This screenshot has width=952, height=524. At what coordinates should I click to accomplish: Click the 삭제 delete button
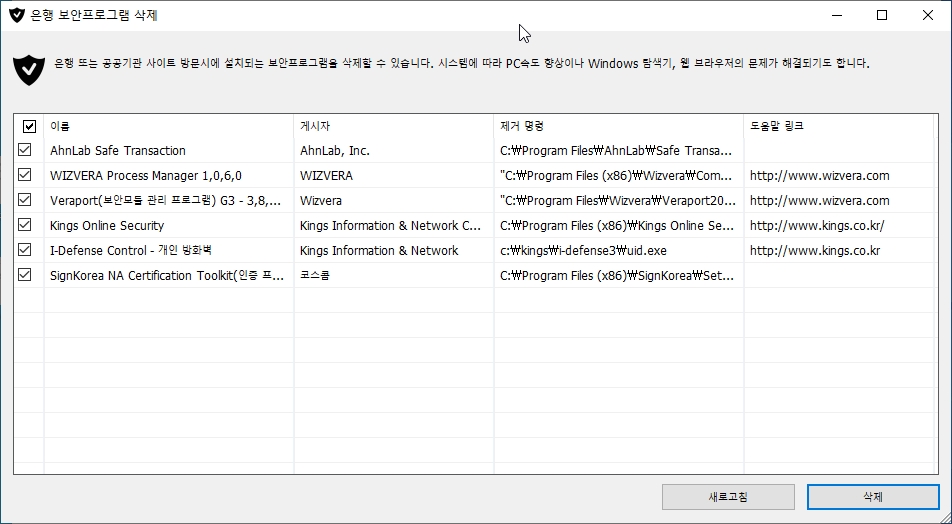click(x=872, y=497)
